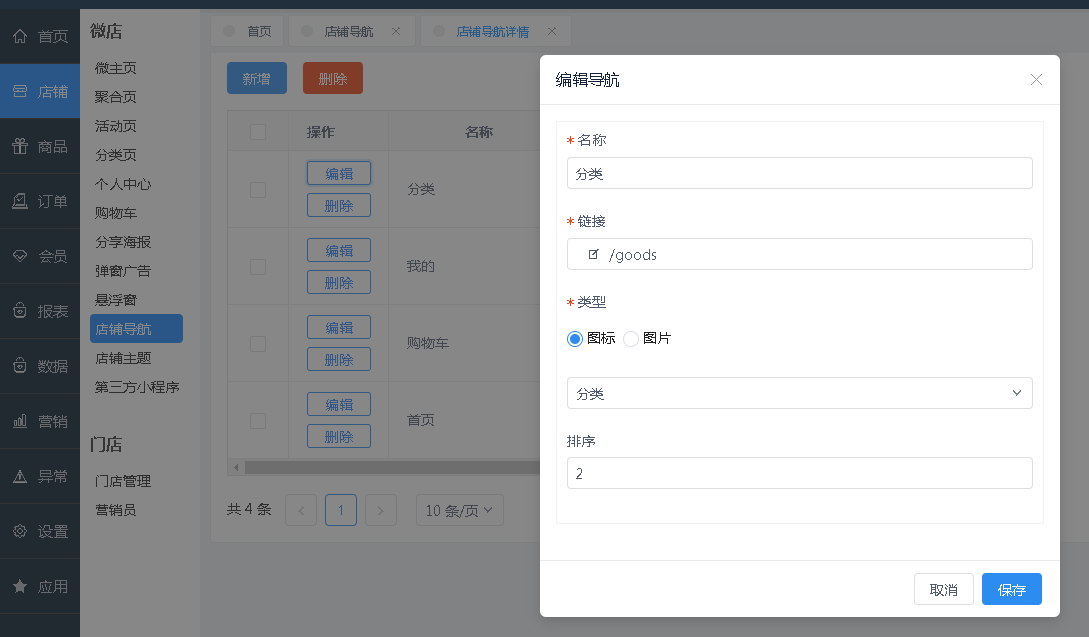Click the gift icon beside 商品

[x=20, y=146]
